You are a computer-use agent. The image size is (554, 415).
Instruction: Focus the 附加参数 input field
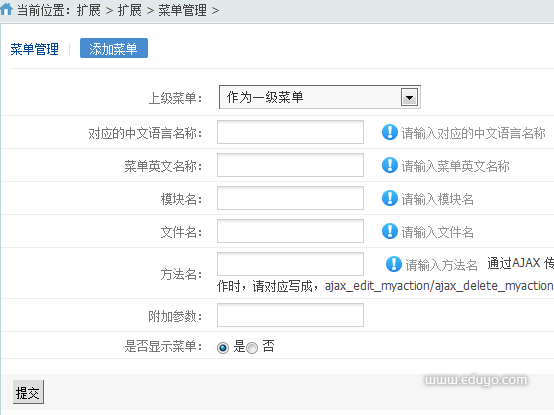click(290, 315)
